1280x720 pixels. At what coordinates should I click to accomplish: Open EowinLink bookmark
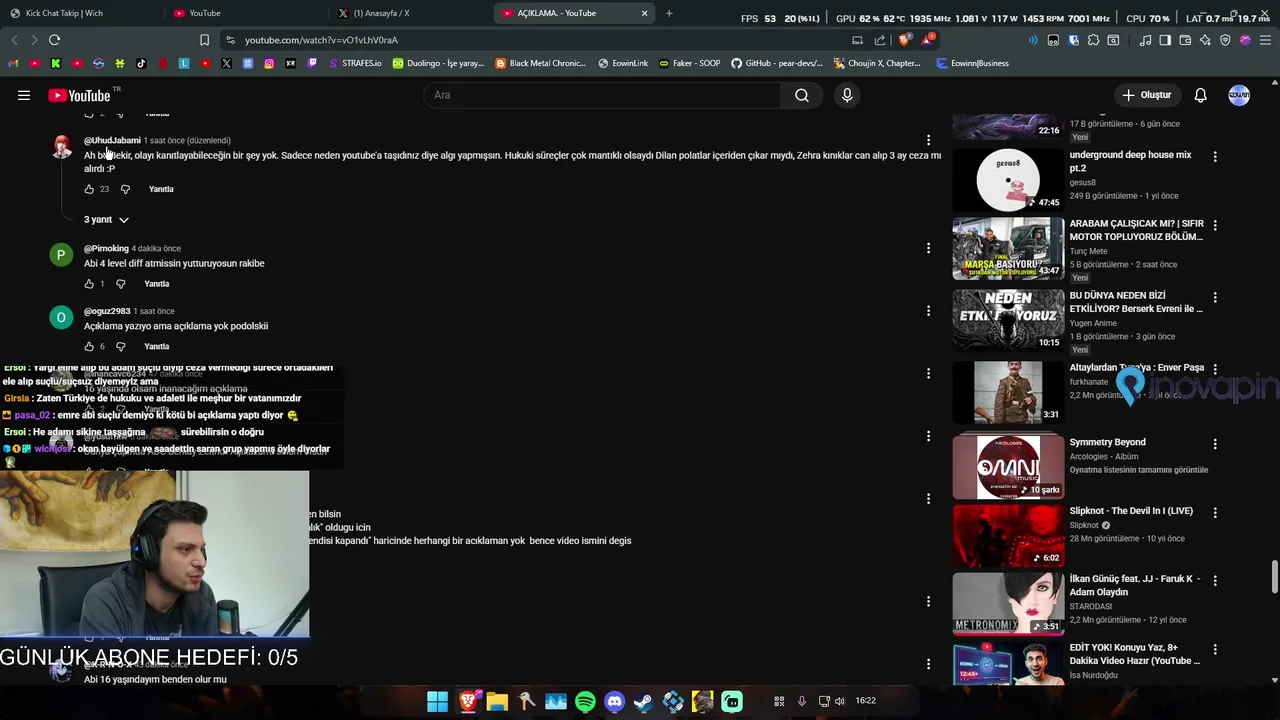pyautogui.click(x=623, y=63)
